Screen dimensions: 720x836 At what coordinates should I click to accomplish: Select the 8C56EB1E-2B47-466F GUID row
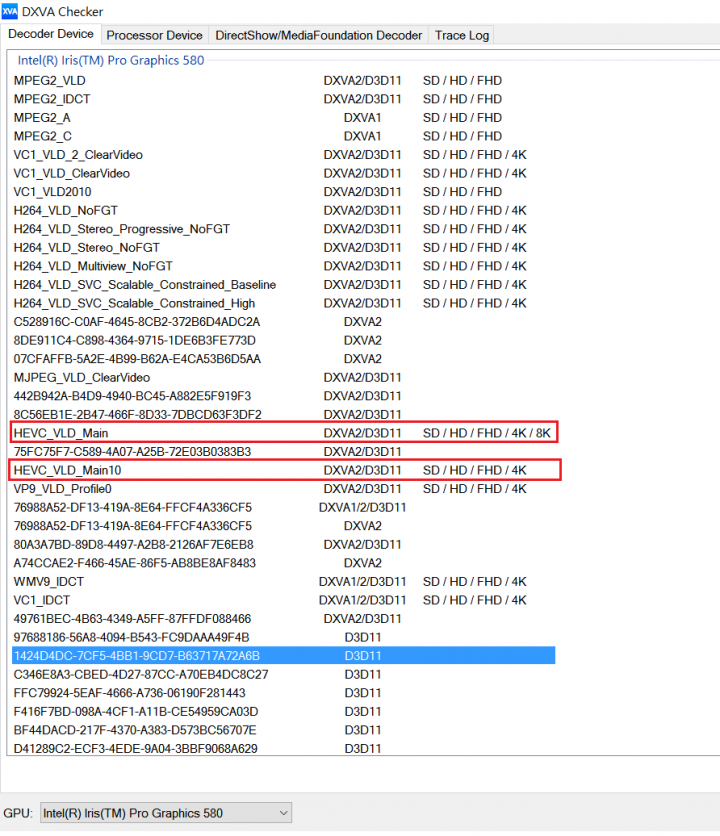284,415
